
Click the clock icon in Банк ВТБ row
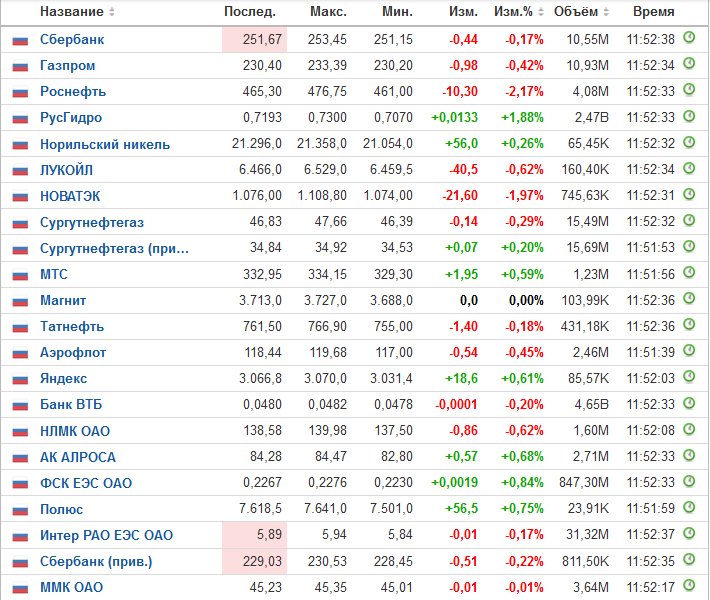coord(689,403)
